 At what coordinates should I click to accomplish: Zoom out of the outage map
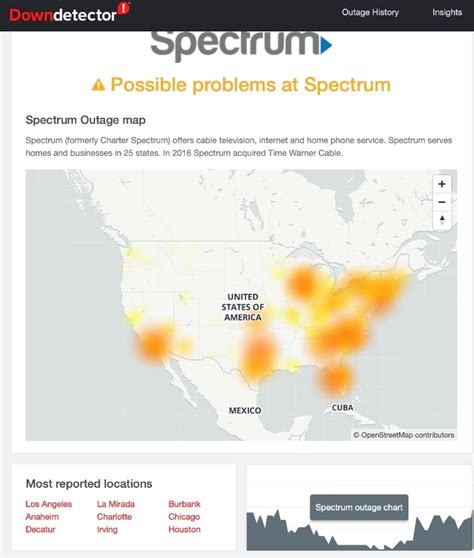coord(442,202)
